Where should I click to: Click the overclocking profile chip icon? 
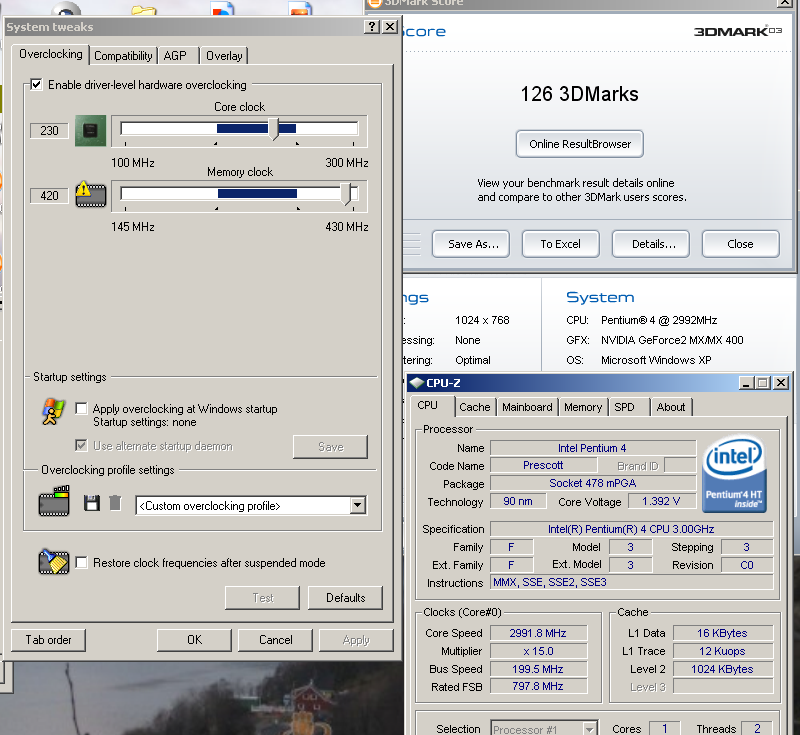pyautogui.click(x=54, y=501)
